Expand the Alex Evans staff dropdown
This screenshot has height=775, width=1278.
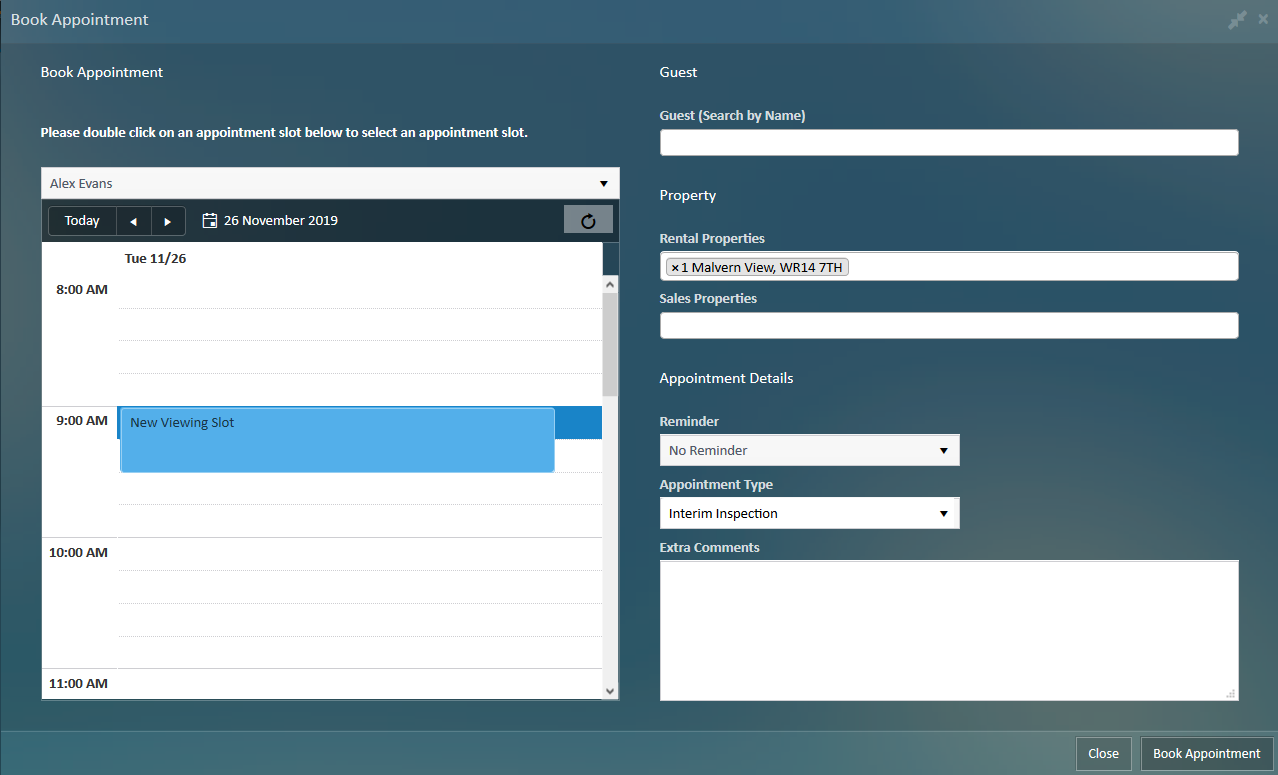coord(603,183)
